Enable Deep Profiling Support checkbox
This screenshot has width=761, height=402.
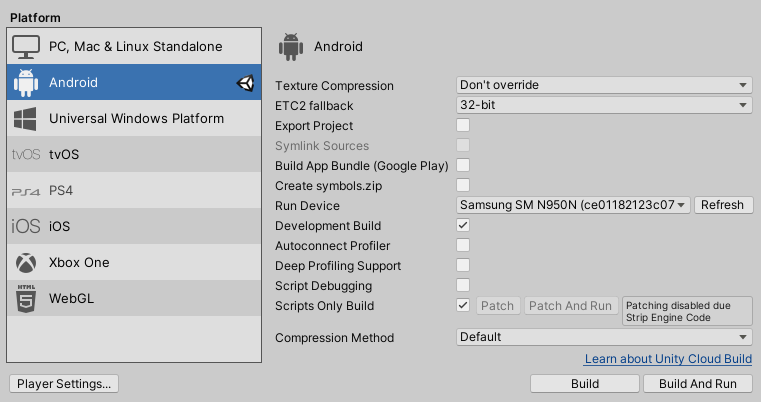pyautogui.click(x=463, y=265)
